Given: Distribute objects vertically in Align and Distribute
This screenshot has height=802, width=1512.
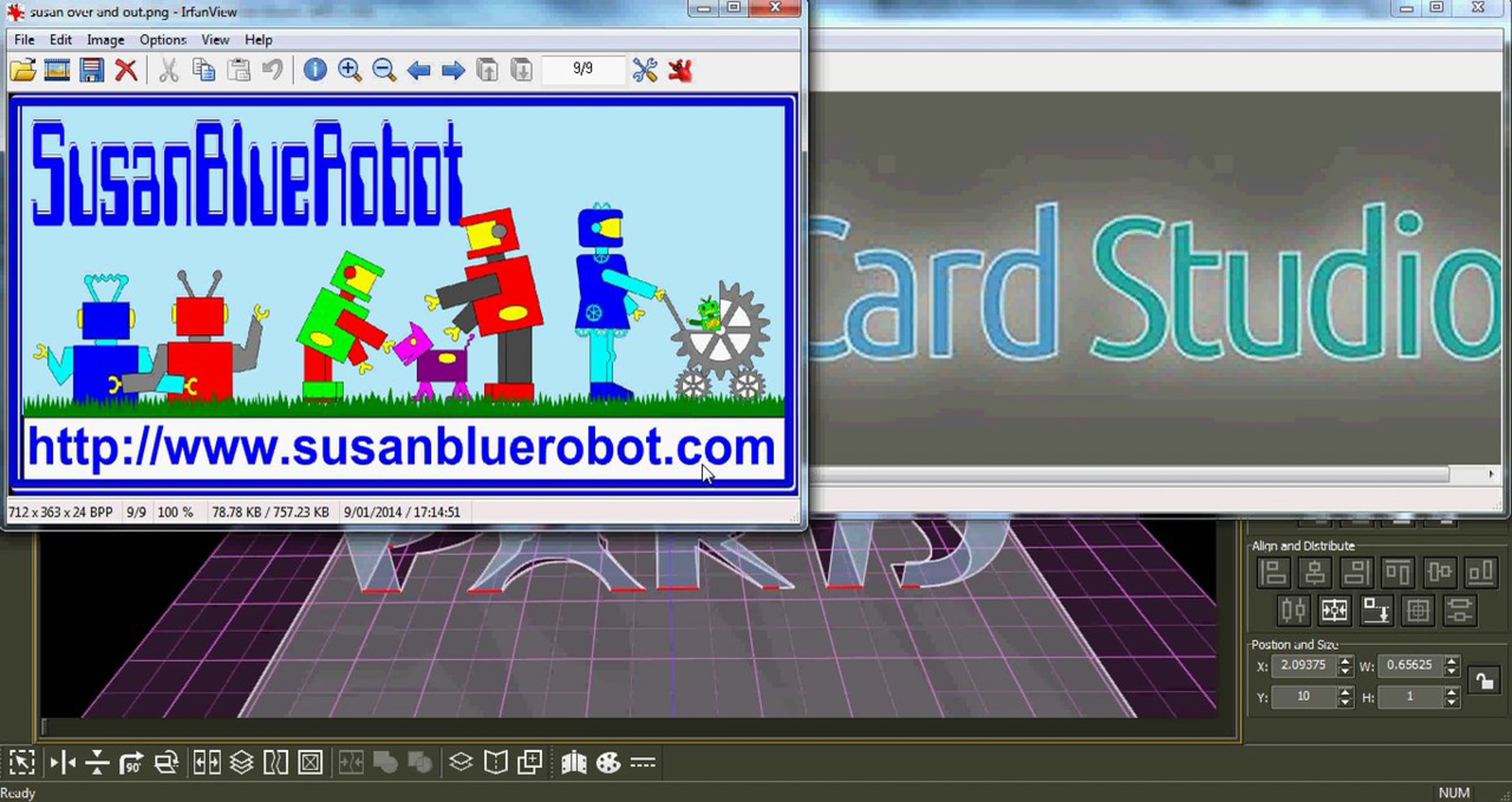Looking at the screenshot, I should point(1460,610).
